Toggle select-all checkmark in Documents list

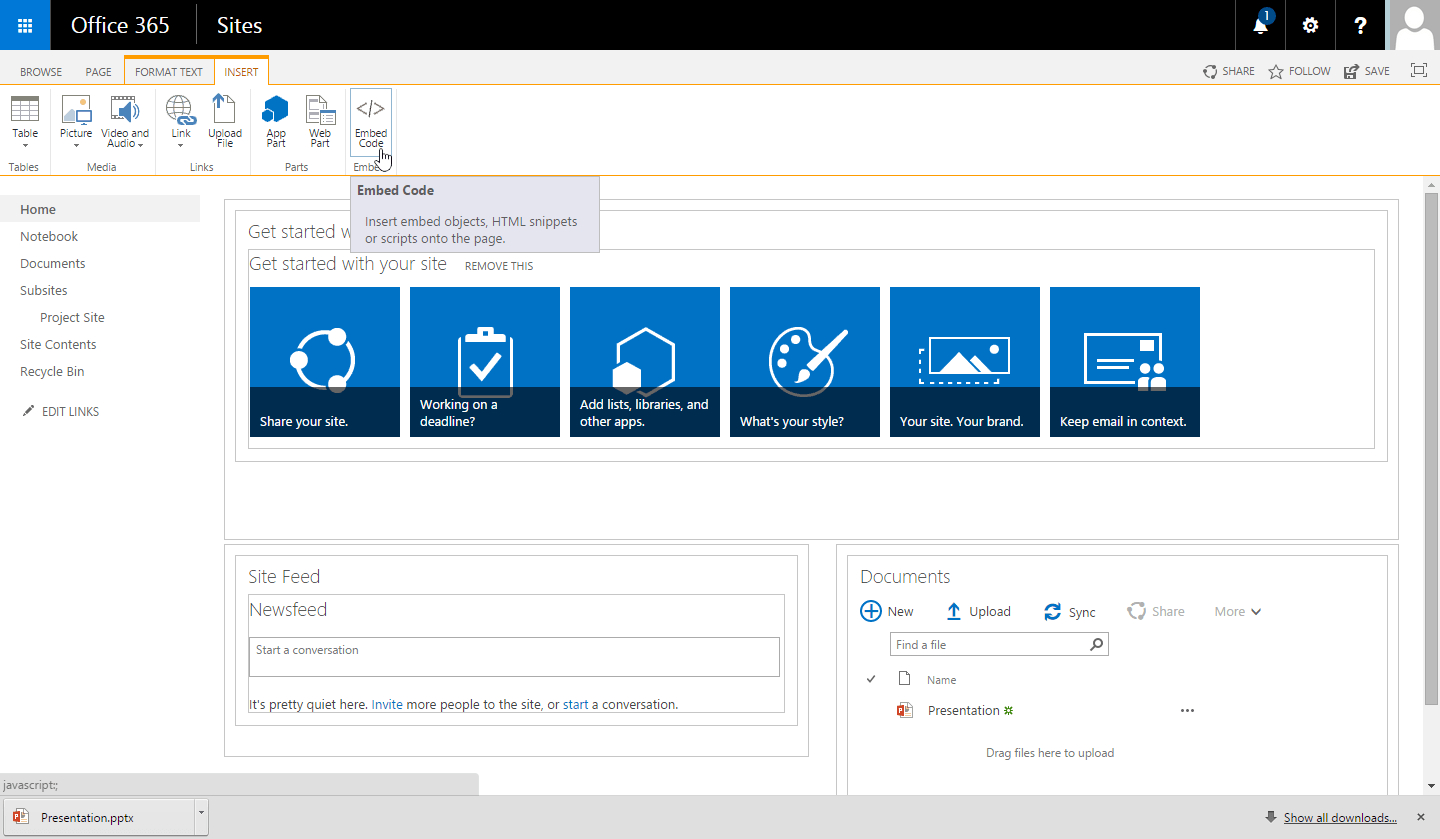click(871, 679)
